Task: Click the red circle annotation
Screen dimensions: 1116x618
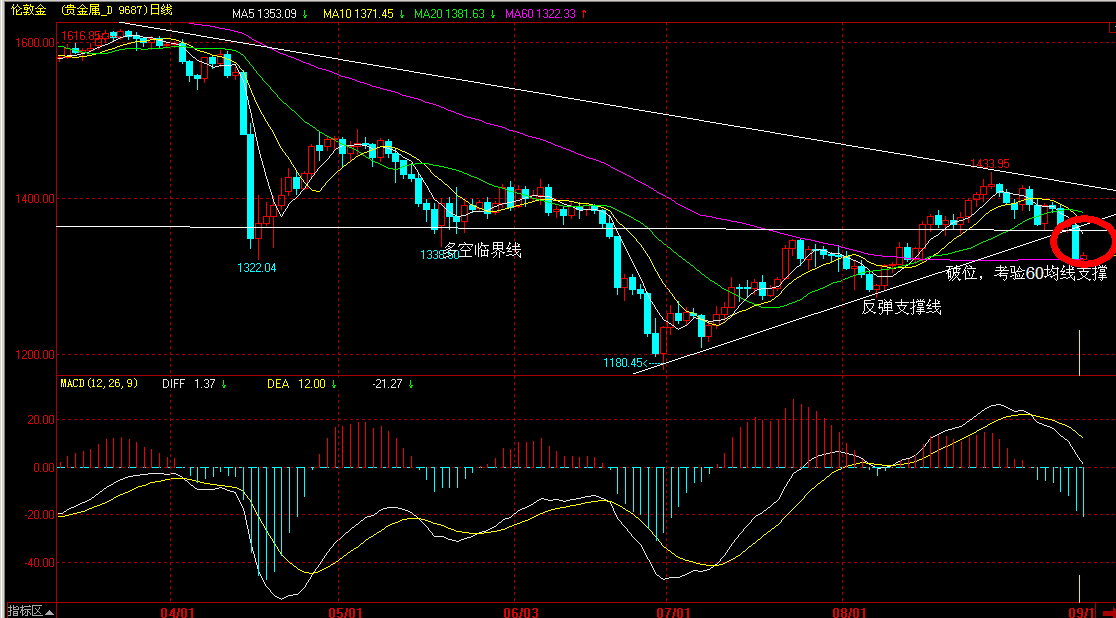Action: pos(1083,240)
